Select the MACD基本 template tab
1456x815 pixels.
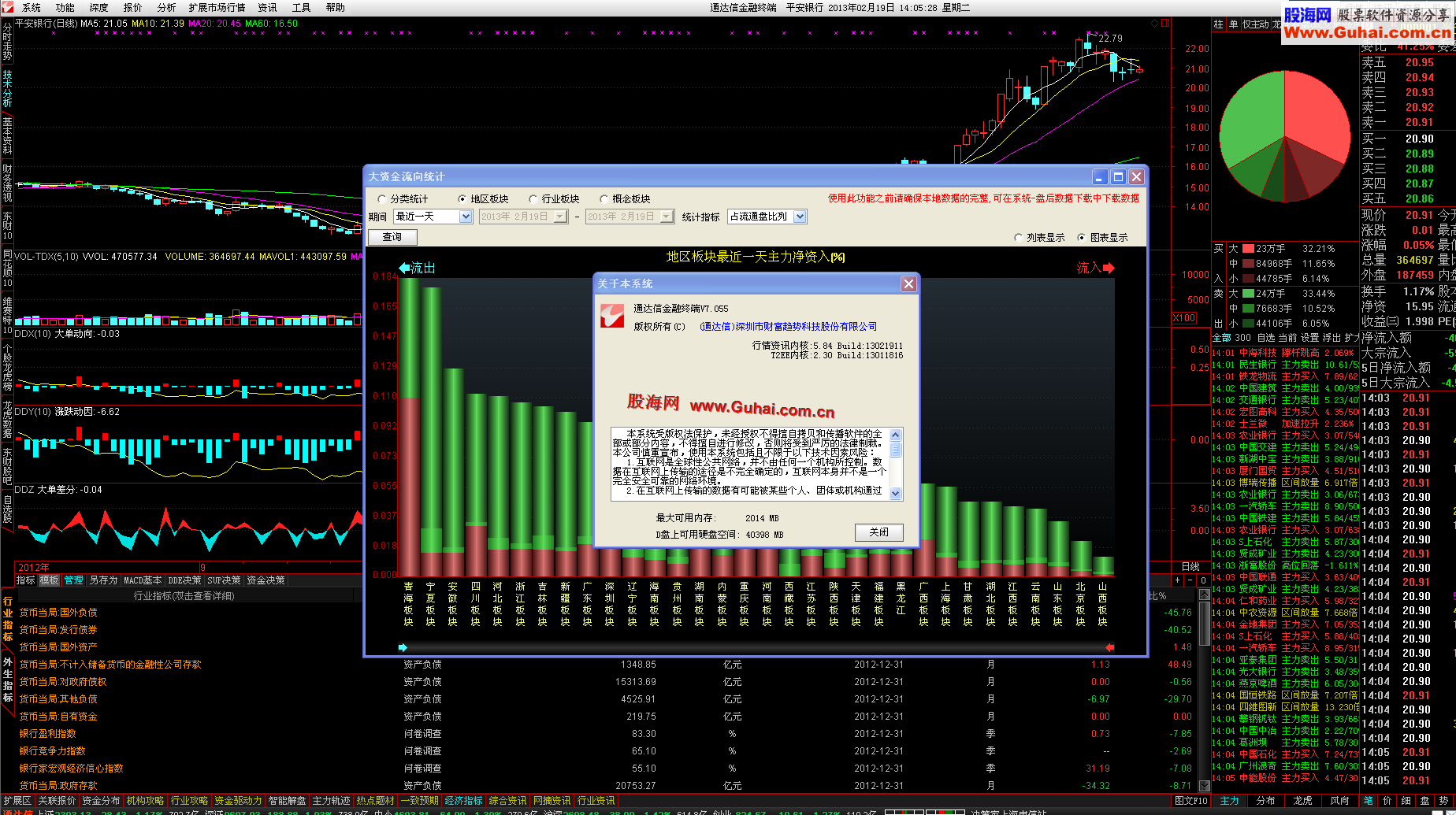[143, 580]
